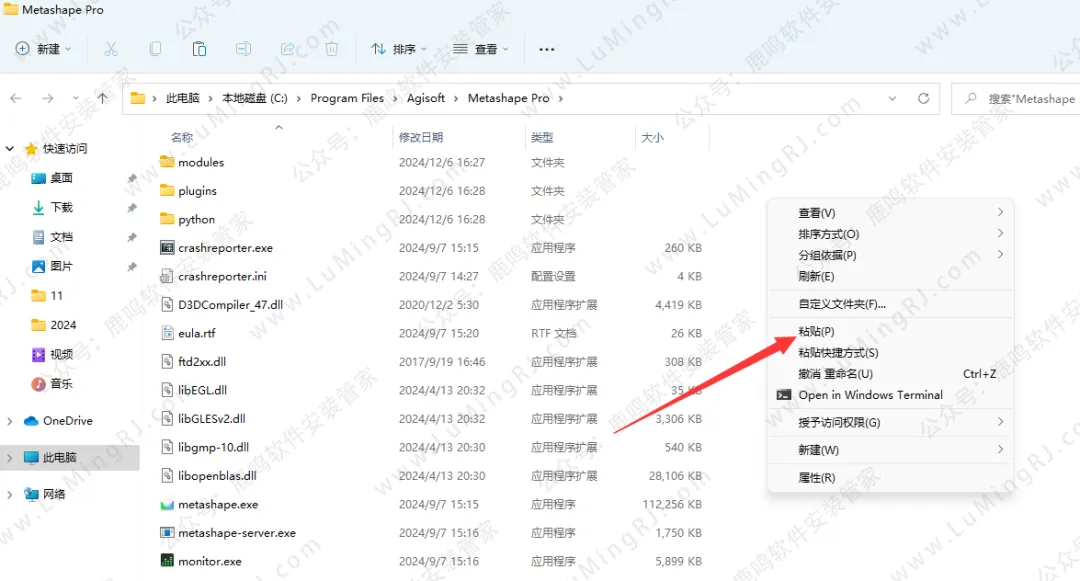This screenshot has height=581, width=1080.
Task: Open the 新建 (New) toolbar dropdown
Action: [x=44, y=49]
